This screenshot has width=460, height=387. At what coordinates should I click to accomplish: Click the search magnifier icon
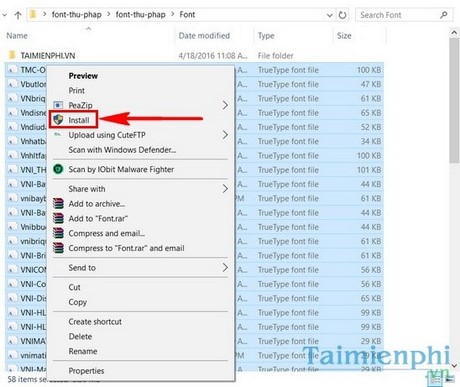(444, 15)
